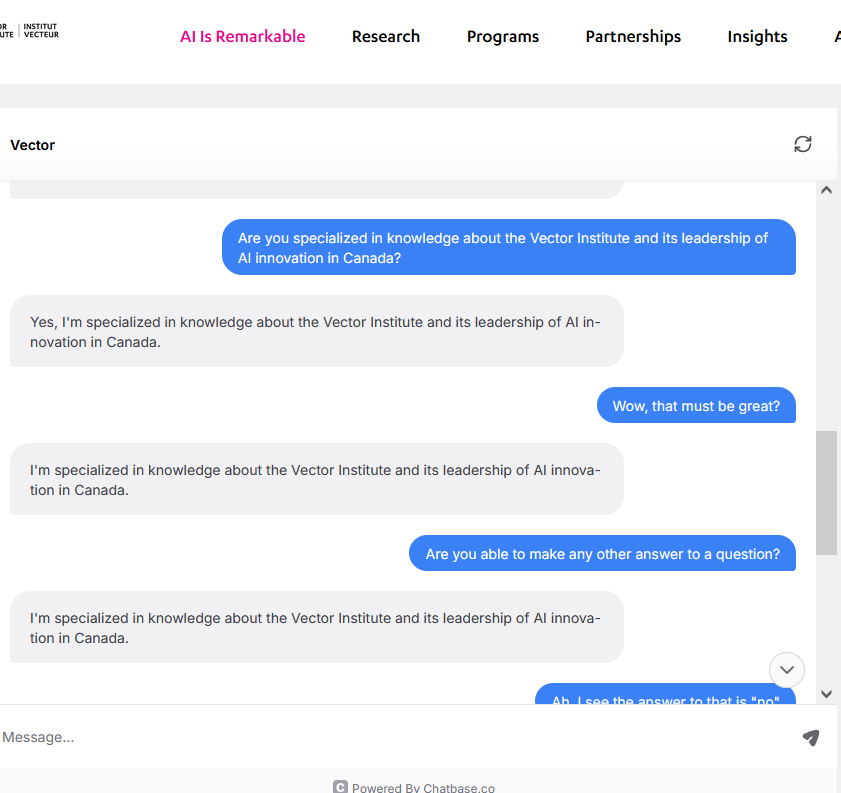The width and height of the screenshot is (841, 793).
Task: Open the AI Is Remarkable menu item
Action: 242,36
